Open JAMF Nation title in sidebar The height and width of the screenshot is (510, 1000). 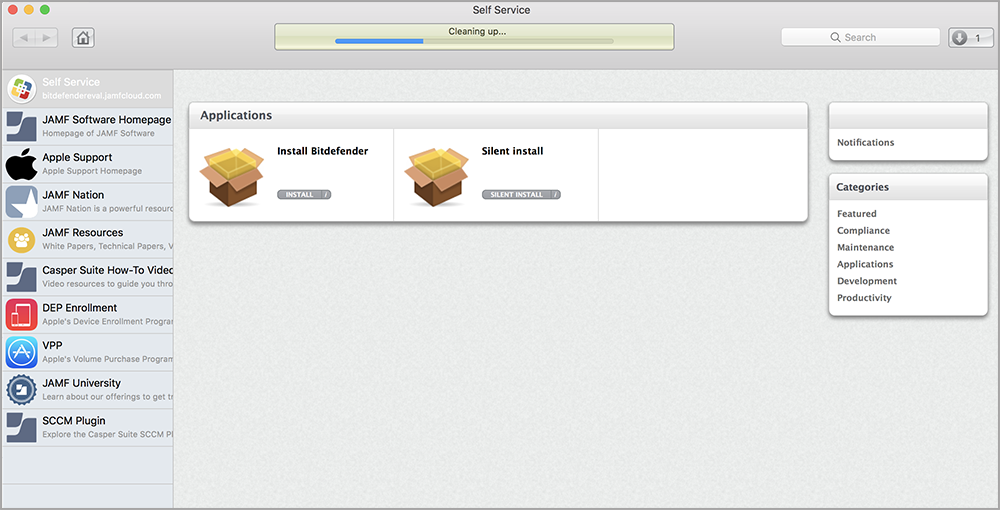[73, 195]
